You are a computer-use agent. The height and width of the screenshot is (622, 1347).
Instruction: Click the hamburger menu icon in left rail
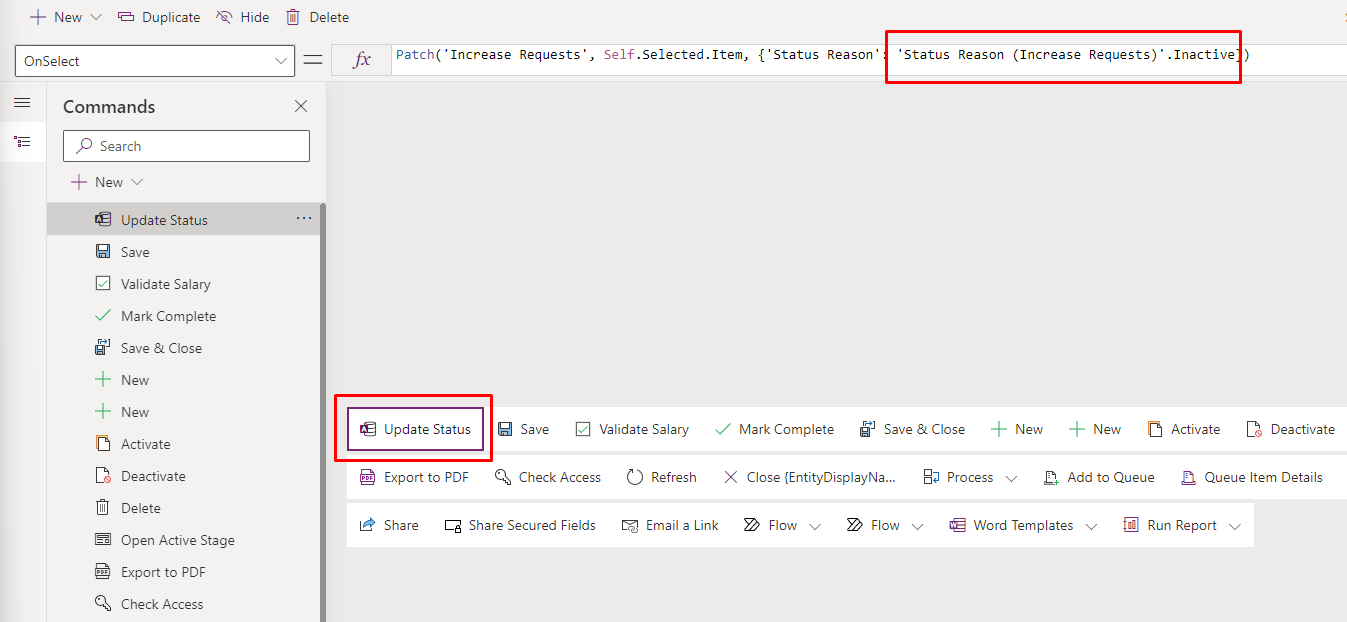22,103
